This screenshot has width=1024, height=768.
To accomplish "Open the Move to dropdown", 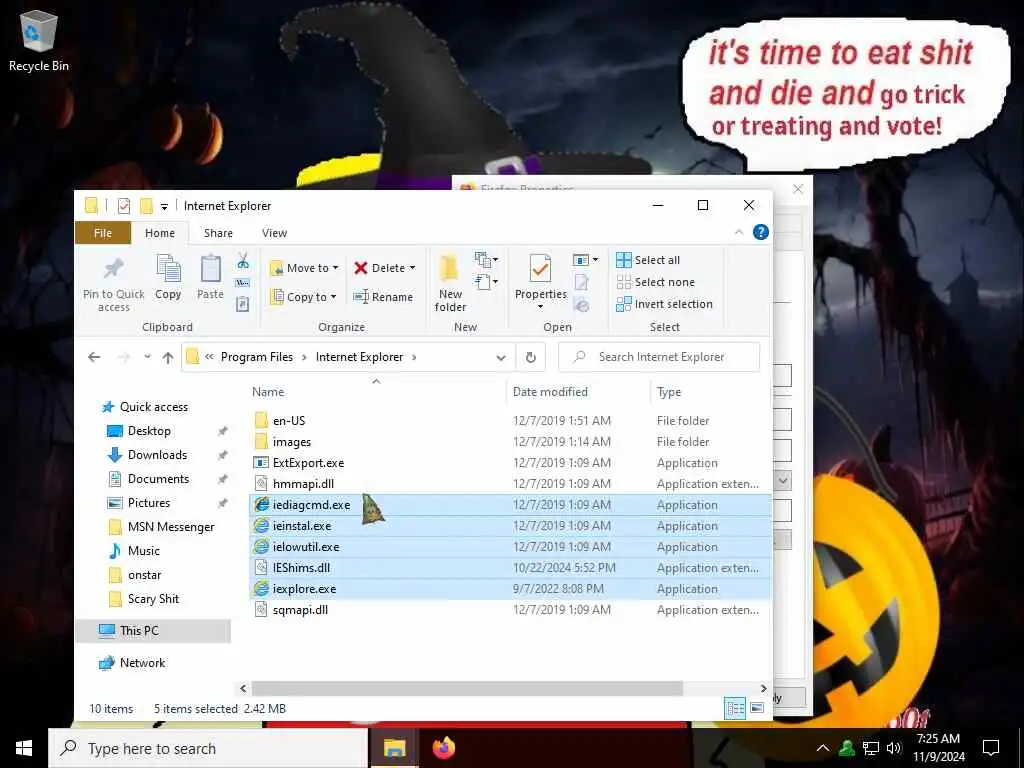I will click(304, 268).
